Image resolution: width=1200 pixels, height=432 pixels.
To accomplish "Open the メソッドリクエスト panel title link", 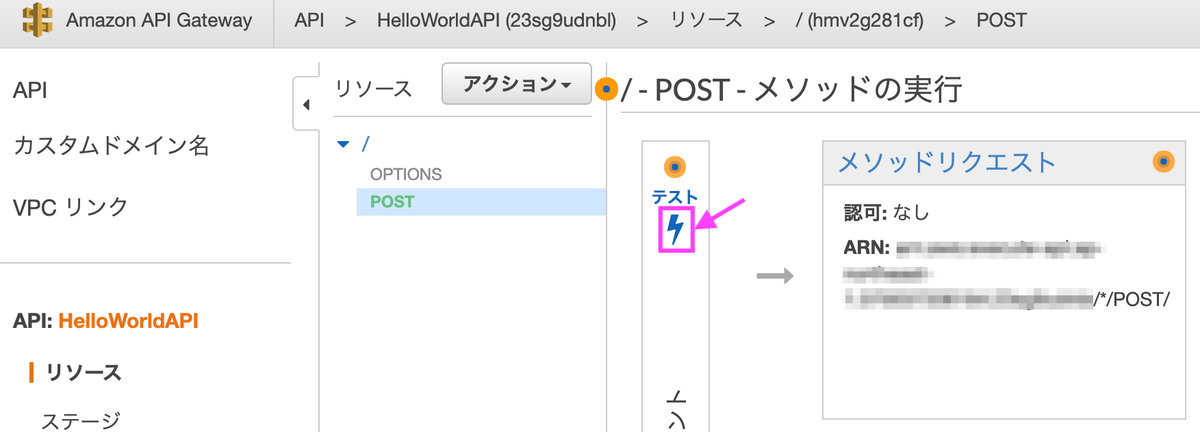I will tap(946, 162).
